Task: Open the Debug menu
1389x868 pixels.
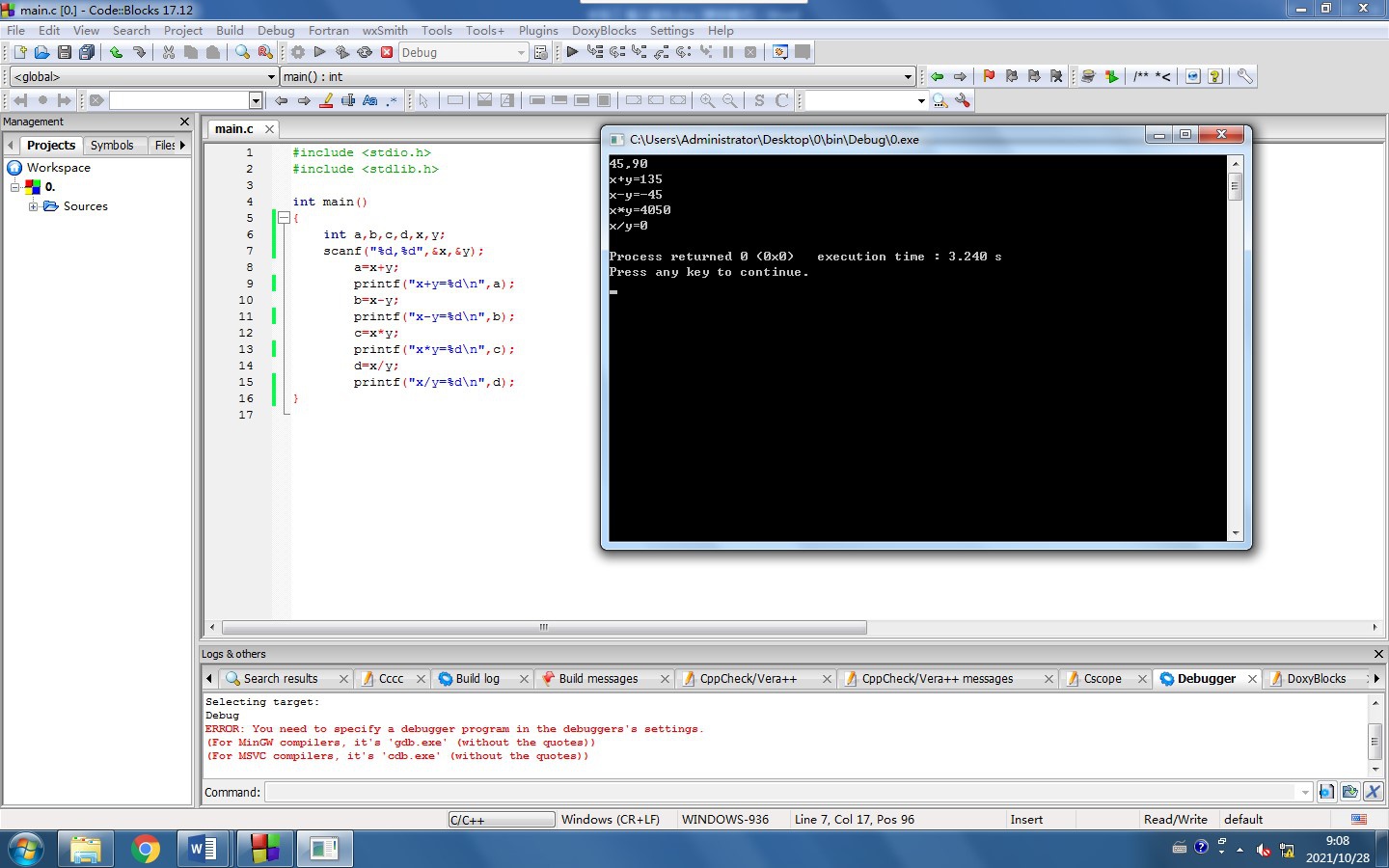Action: [276, 31]
